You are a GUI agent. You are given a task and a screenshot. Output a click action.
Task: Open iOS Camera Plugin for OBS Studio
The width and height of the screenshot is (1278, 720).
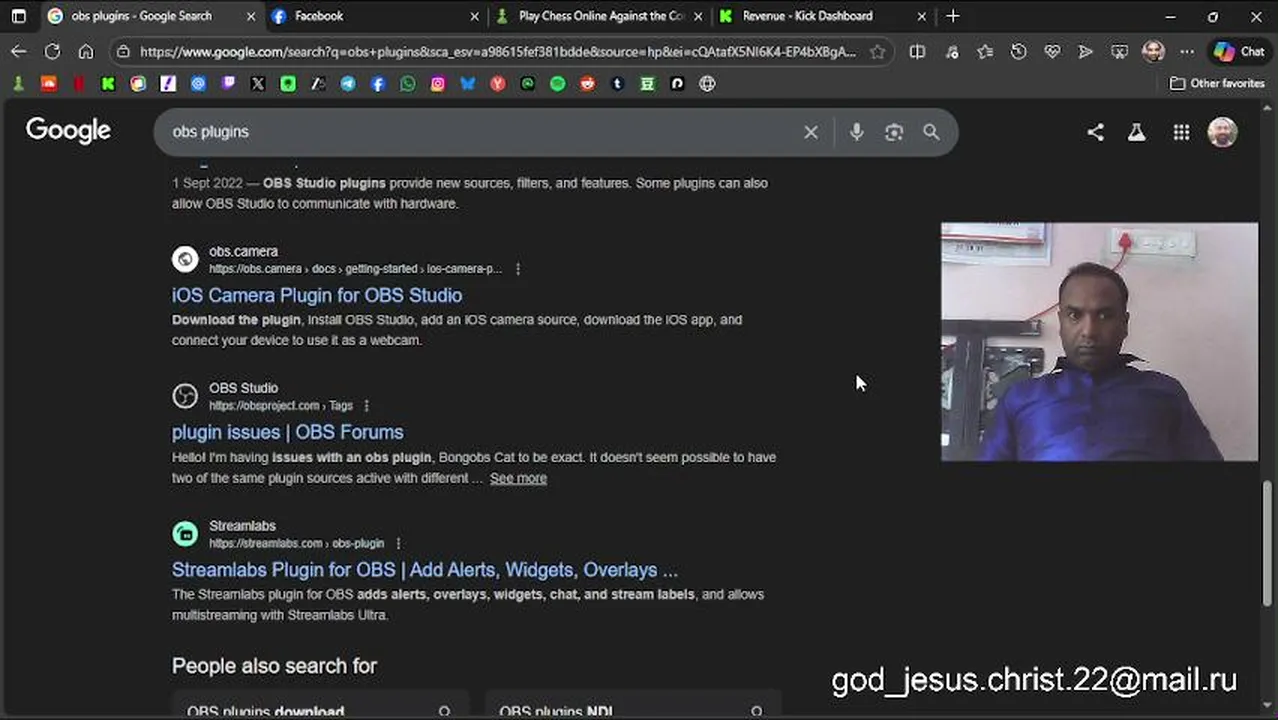click(x=317, y=295)
